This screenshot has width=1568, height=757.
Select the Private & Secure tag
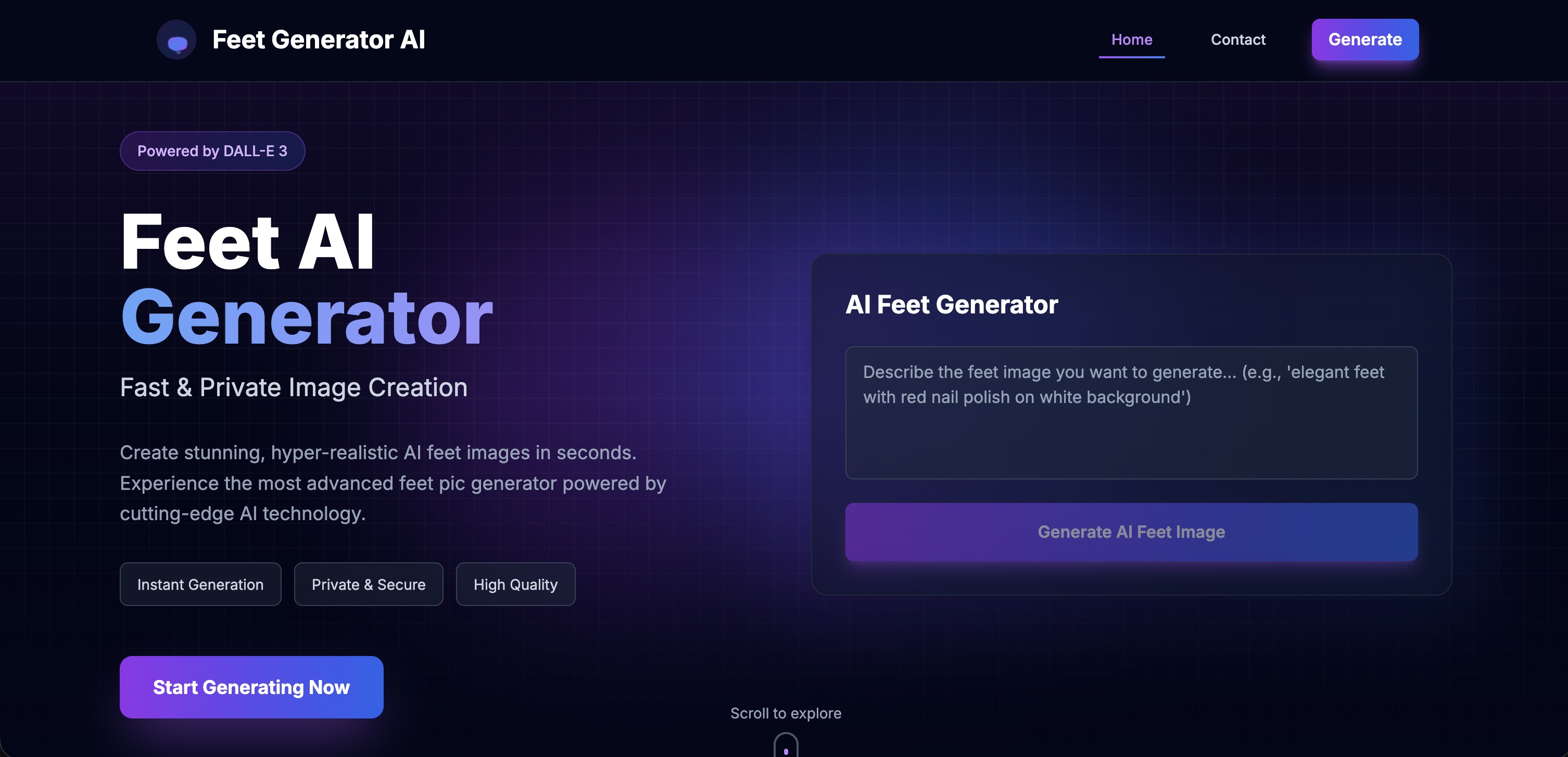(368, 584)
